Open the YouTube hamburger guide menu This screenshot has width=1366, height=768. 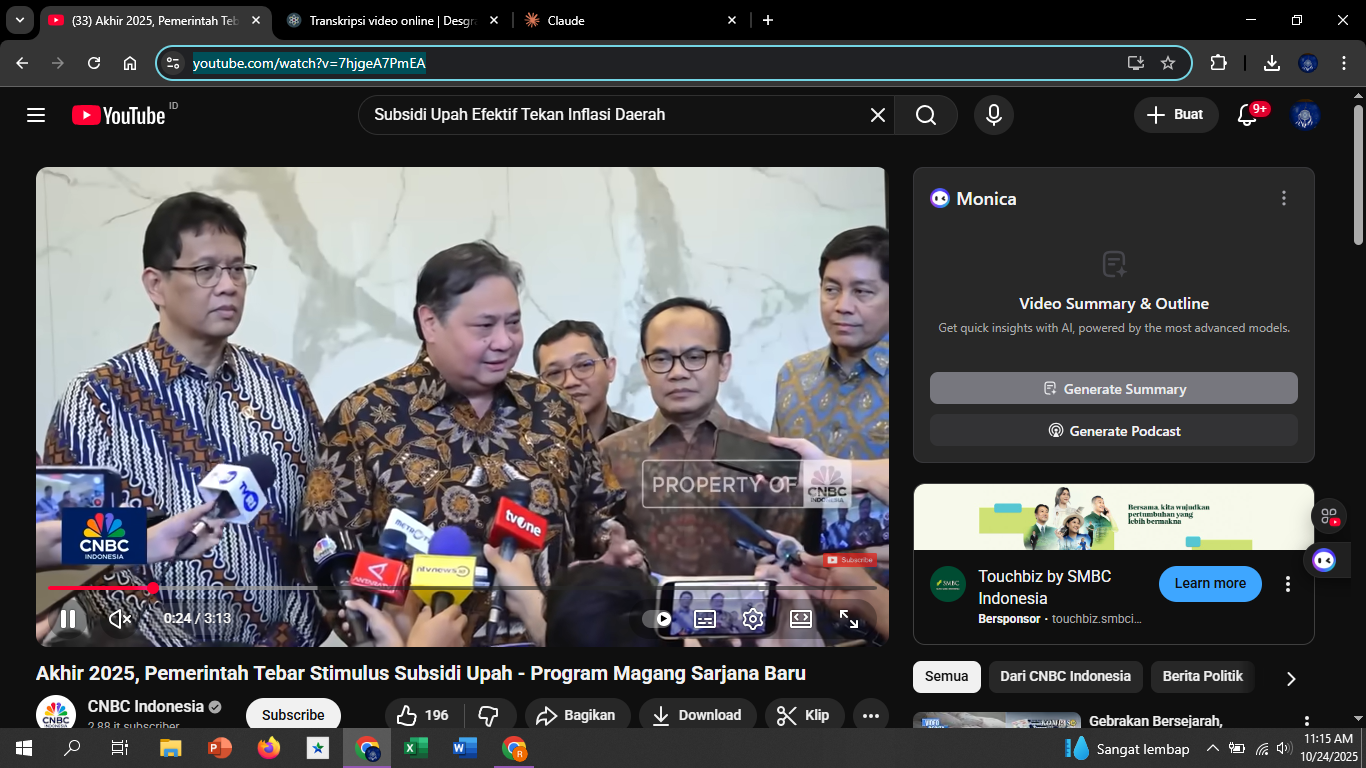pos(36,115)
